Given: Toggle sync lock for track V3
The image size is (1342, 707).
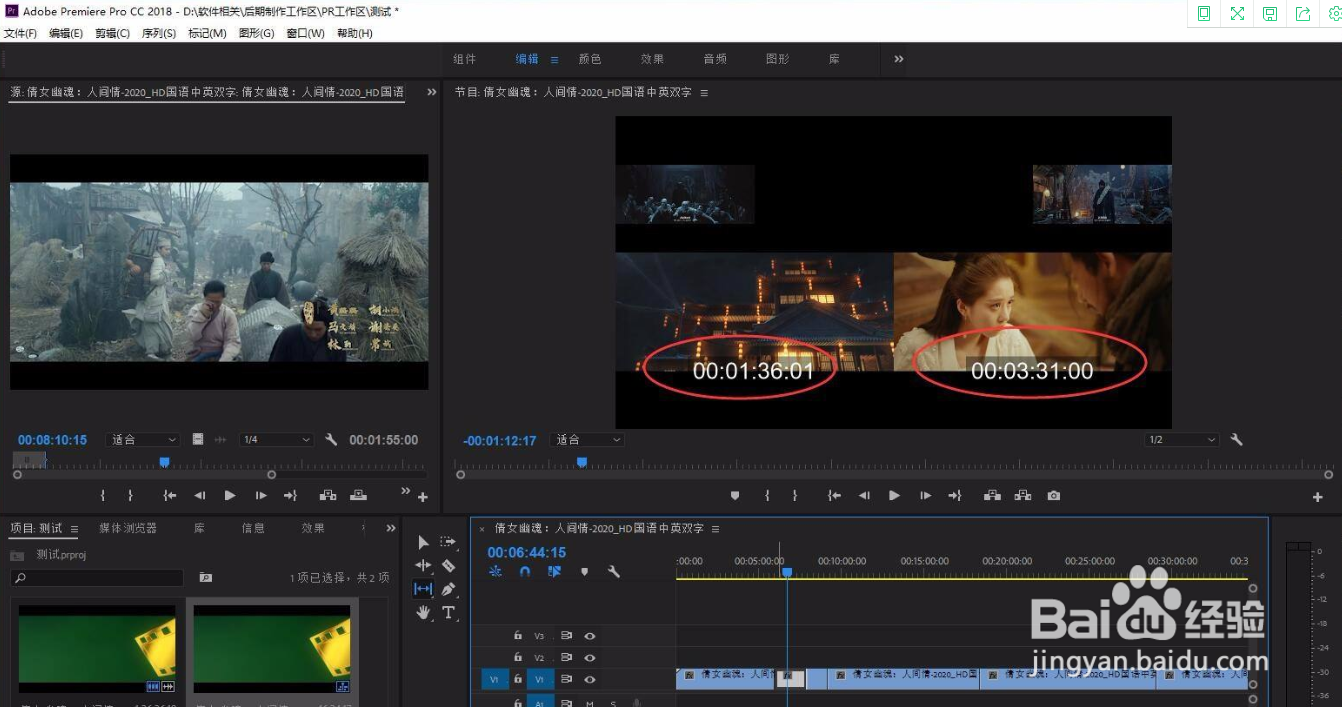Looking at the screenshot, I should (566, 636).
